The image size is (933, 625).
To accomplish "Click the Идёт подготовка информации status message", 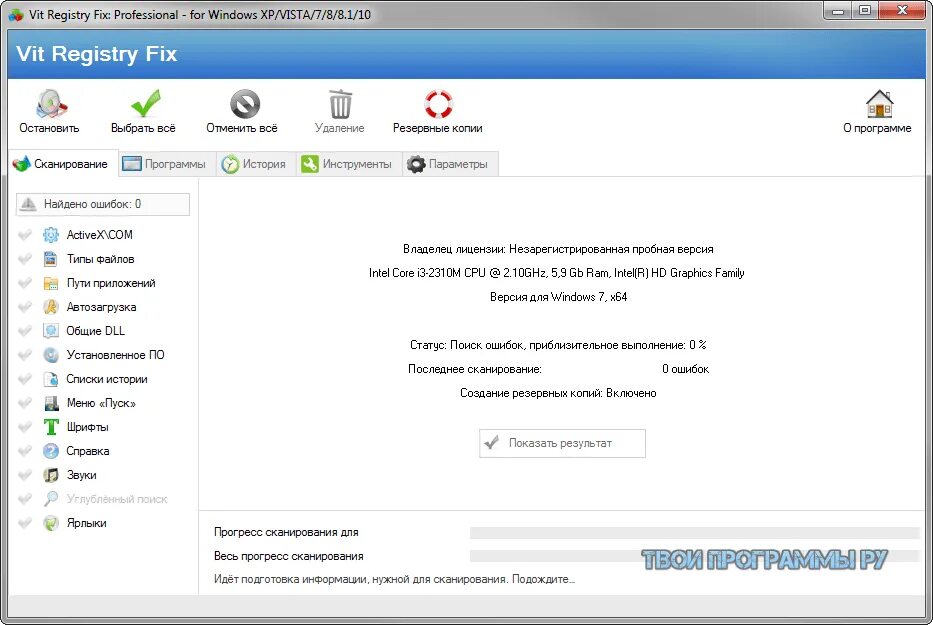I will (395, 579).
